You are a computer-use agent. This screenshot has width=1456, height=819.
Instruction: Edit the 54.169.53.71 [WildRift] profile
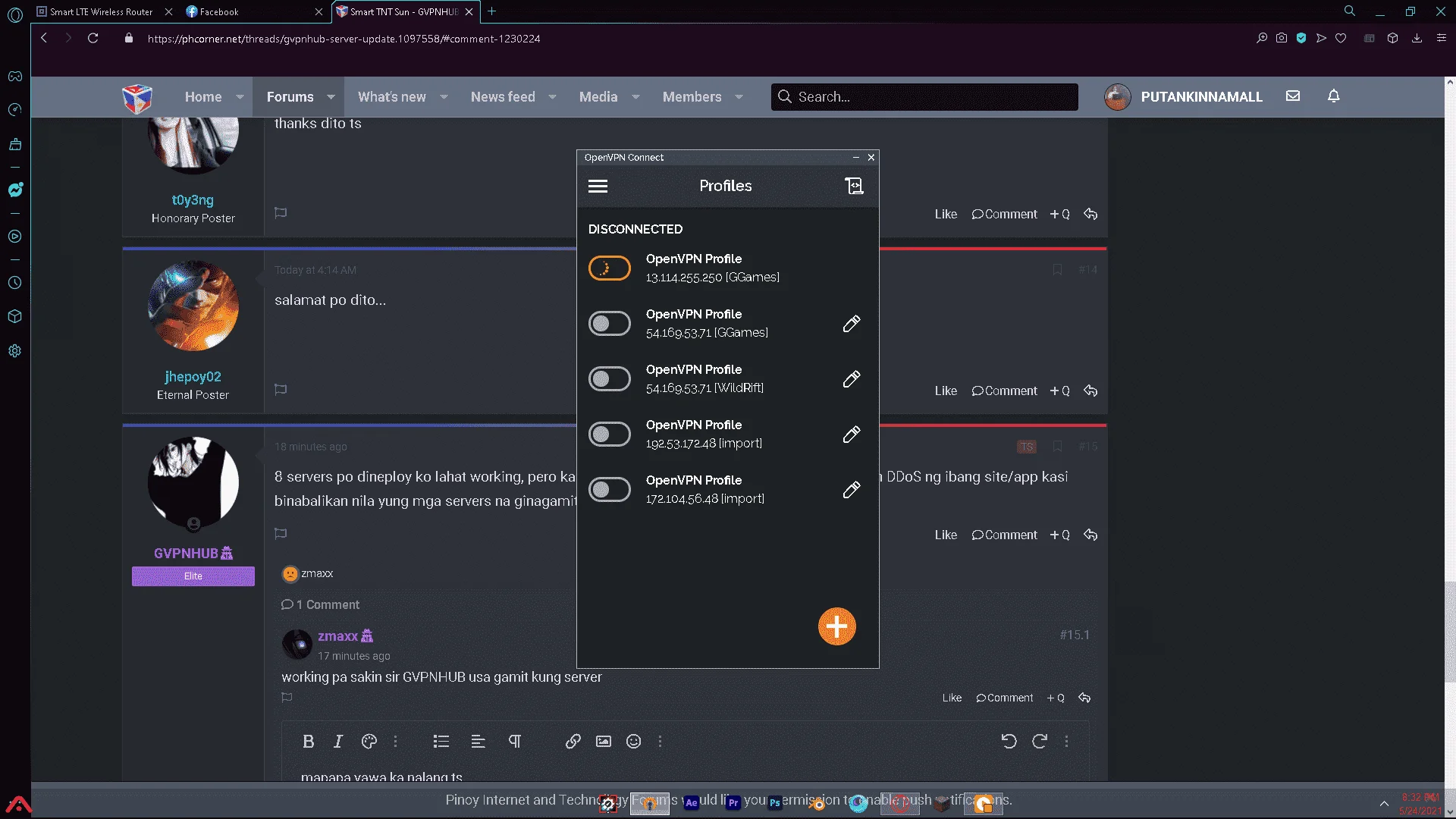click(x=851, y=379)
